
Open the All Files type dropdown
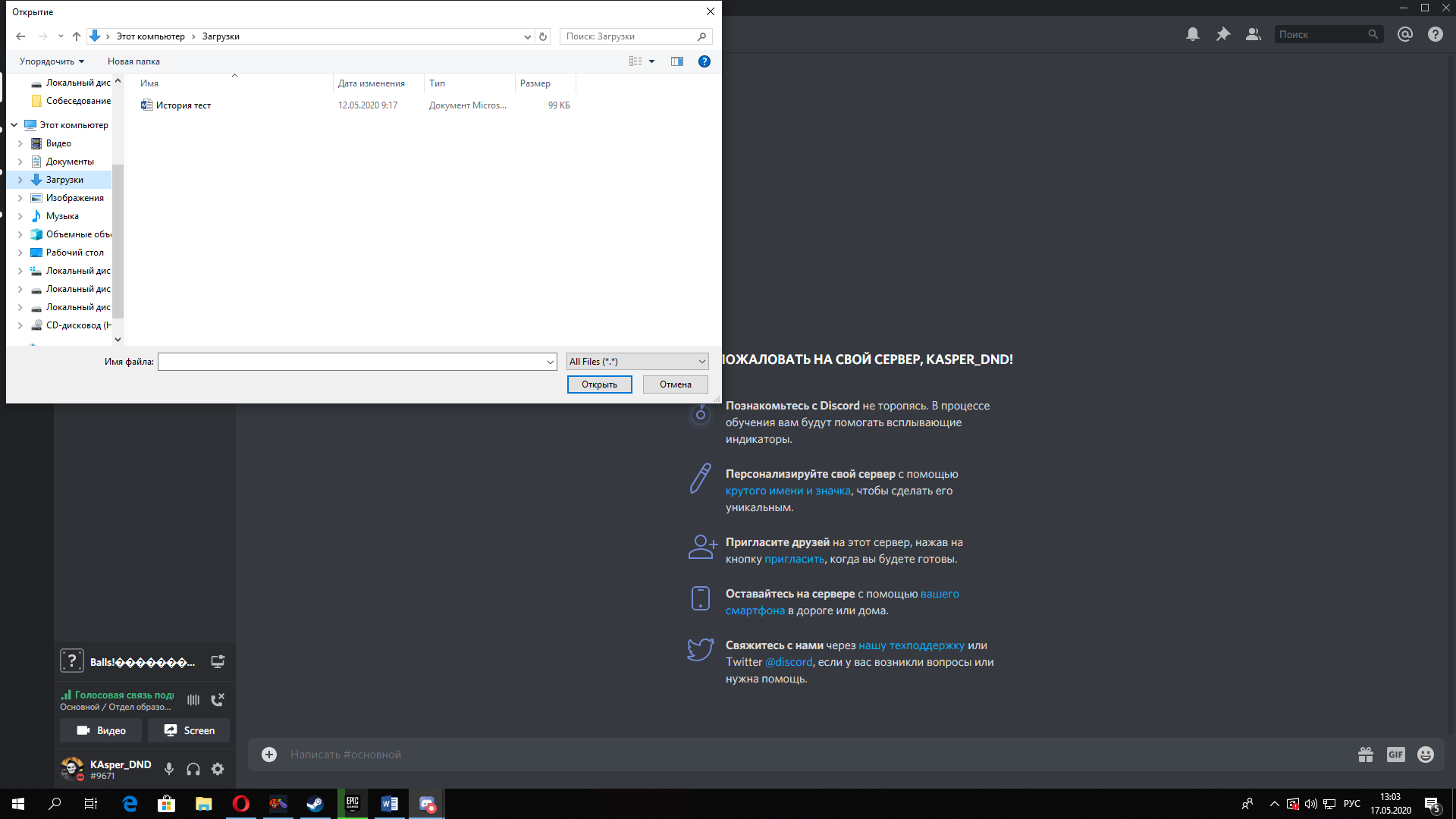click(x=638, y=362)
